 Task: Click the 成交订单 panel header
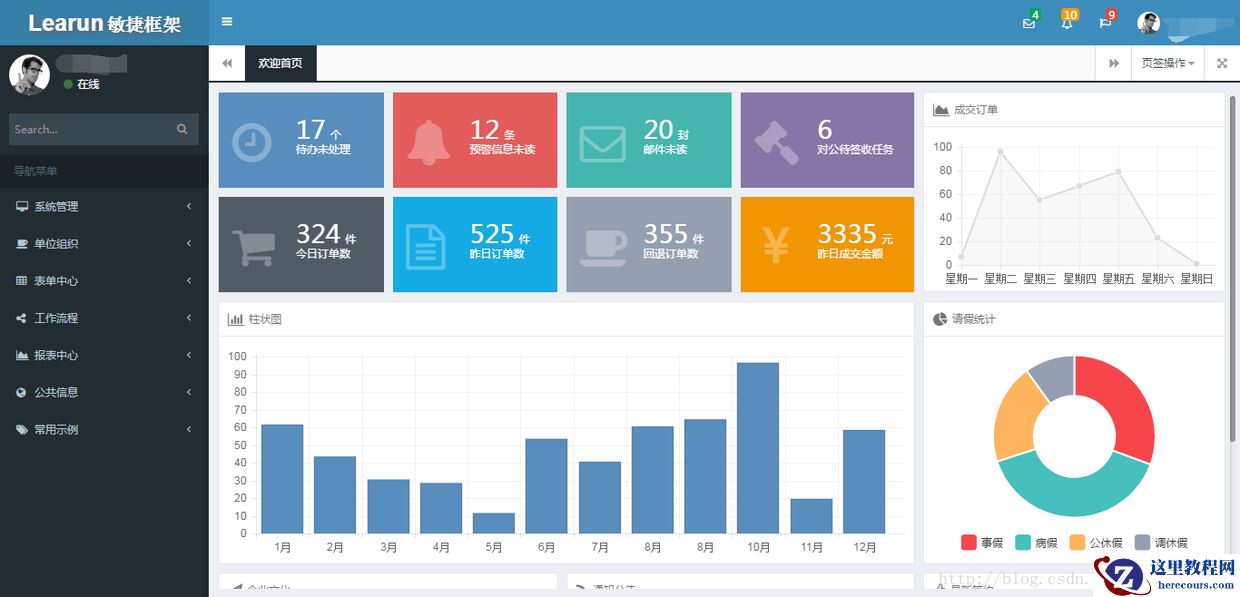(x=1074, y=110)
